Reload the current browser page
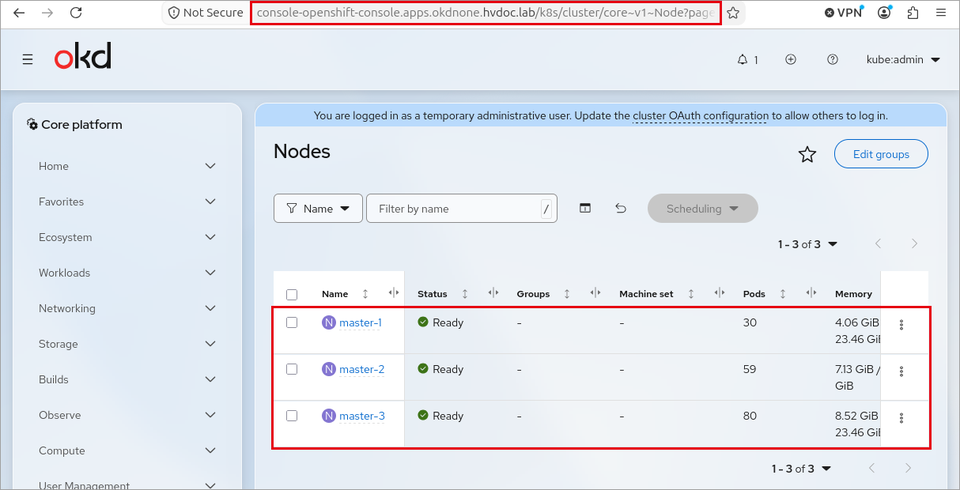 [x=76, y=12]
